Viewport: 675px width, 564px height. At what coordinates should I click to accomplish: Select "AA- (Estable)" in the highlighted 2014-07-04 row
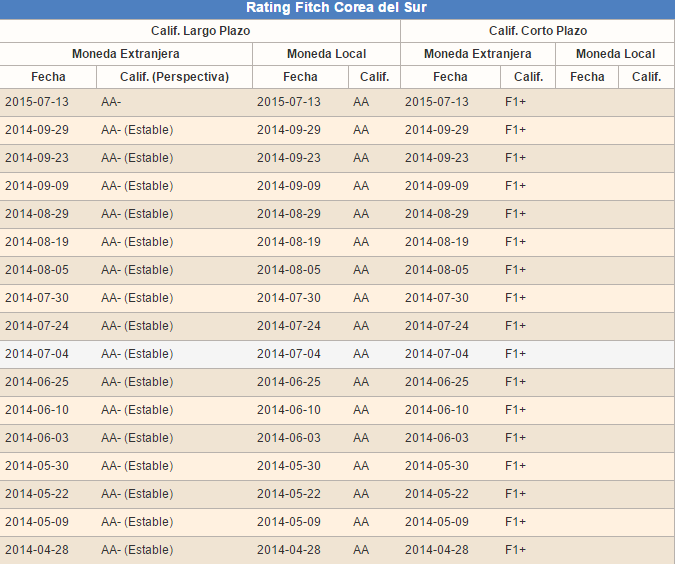137,354
